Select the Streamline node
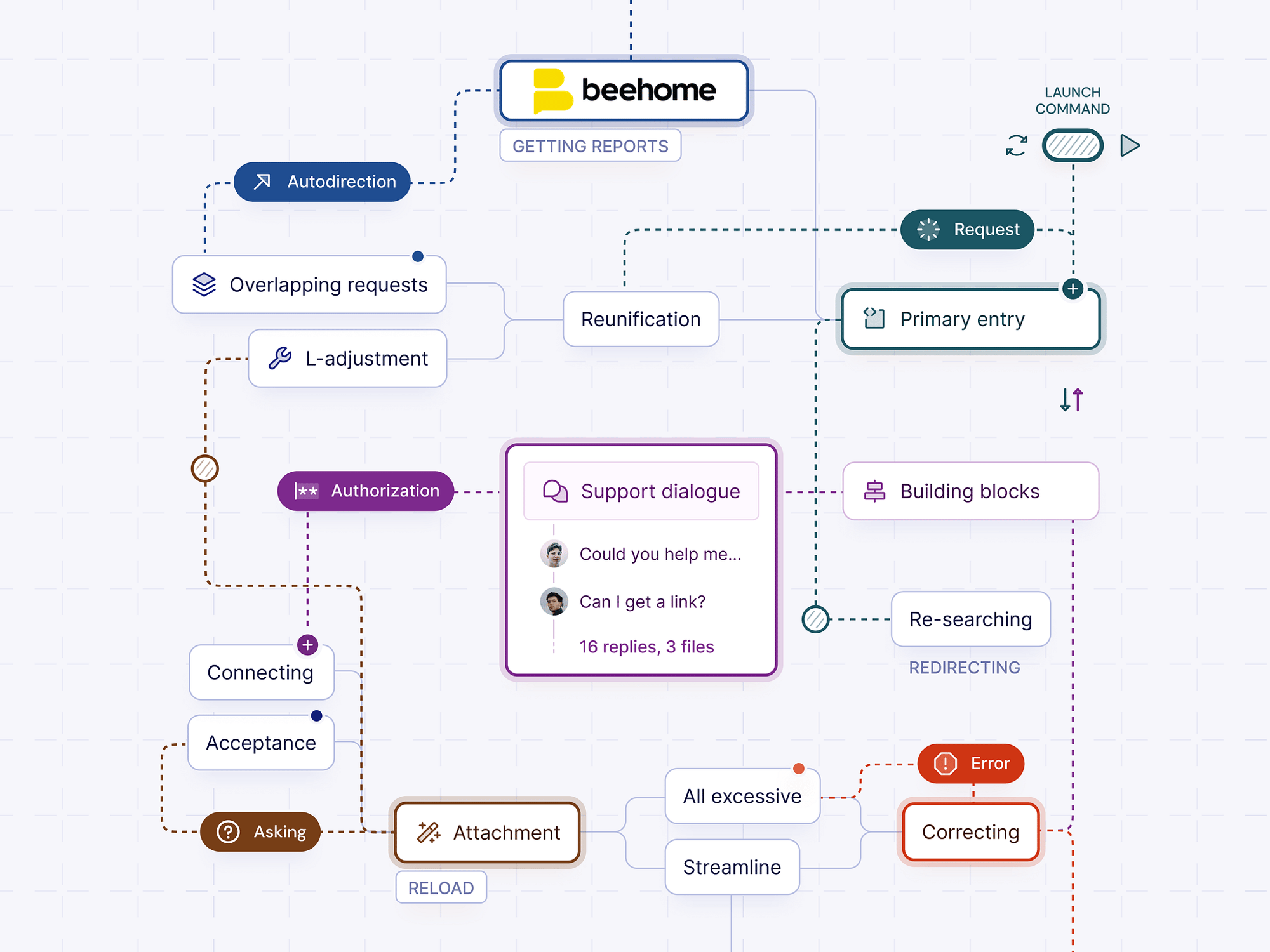The image size is (1270, 952). 732,867
